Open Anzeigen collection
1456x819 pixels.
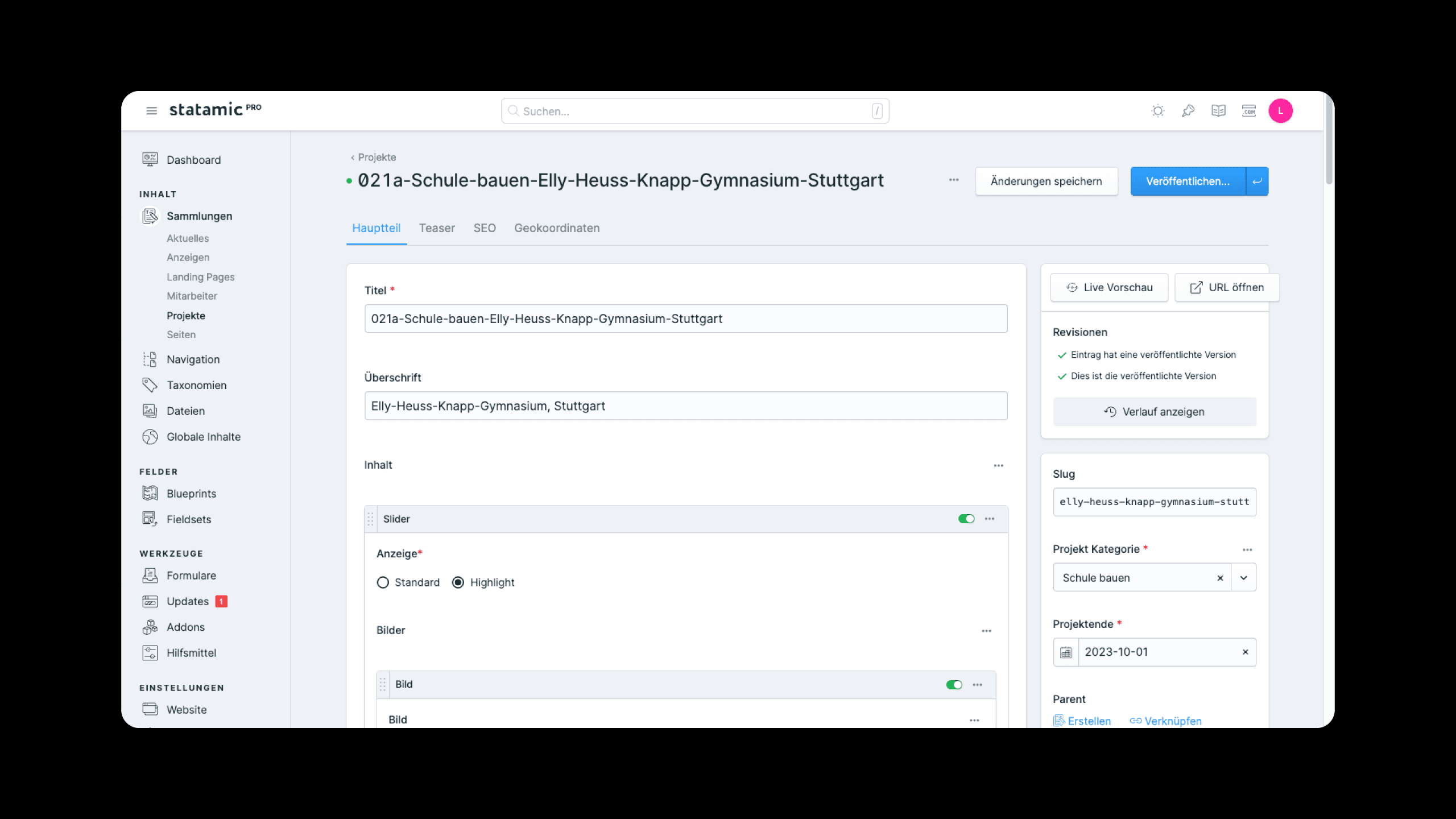[x=188, y=258]
